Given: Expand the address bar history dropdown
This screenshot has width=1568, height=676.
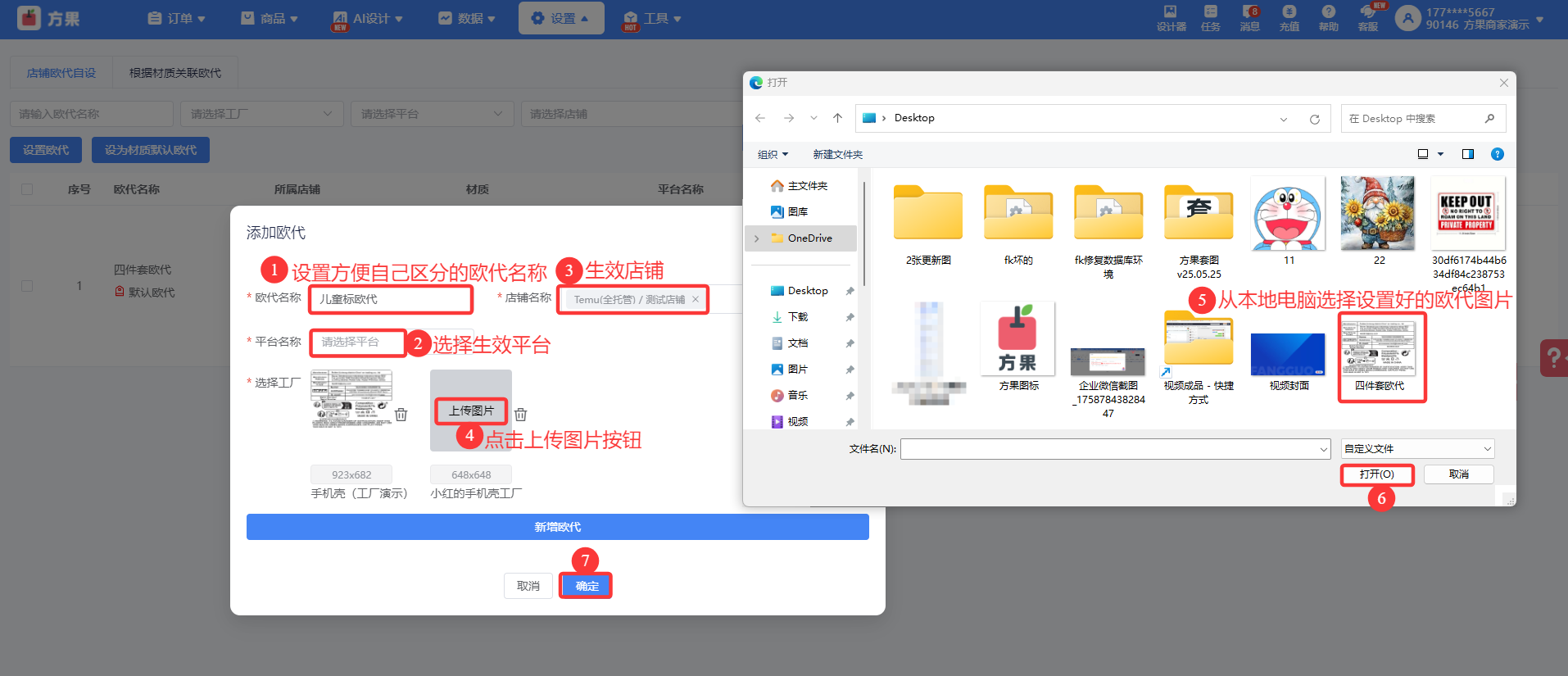Looking at the screenshot, I should pos(1284,119).
